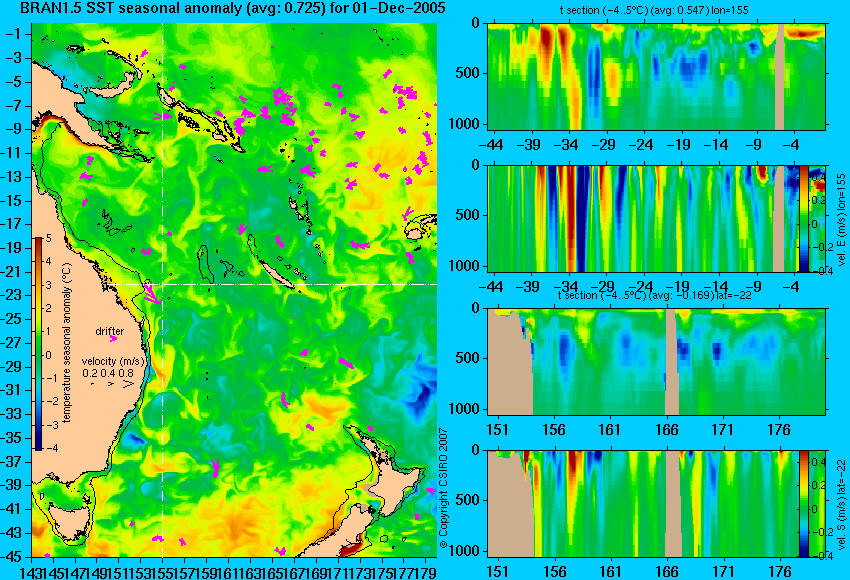Click the 'velocity (m/s)' legend label
Screen dimensions: 850x580
pyautogui.click(x=113, y=361)
